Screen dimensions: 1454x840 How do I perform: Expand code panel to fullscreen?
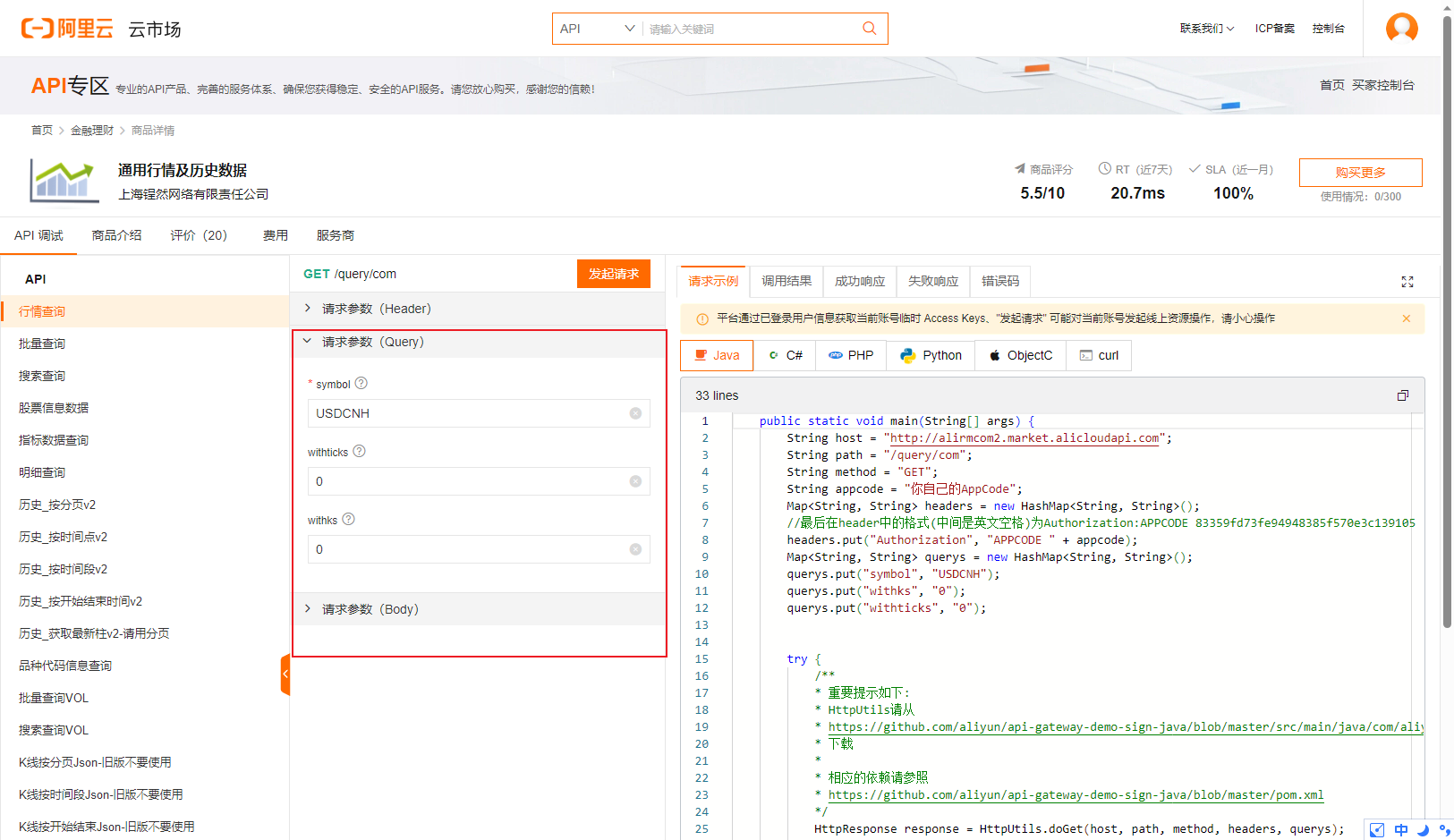(x=1407, y=282)
